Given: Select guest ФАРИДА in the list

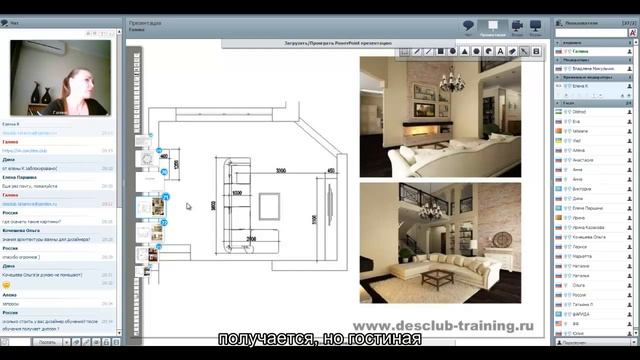Looking at the screenshot, I should pyautogui.click(x=594, y=314).
